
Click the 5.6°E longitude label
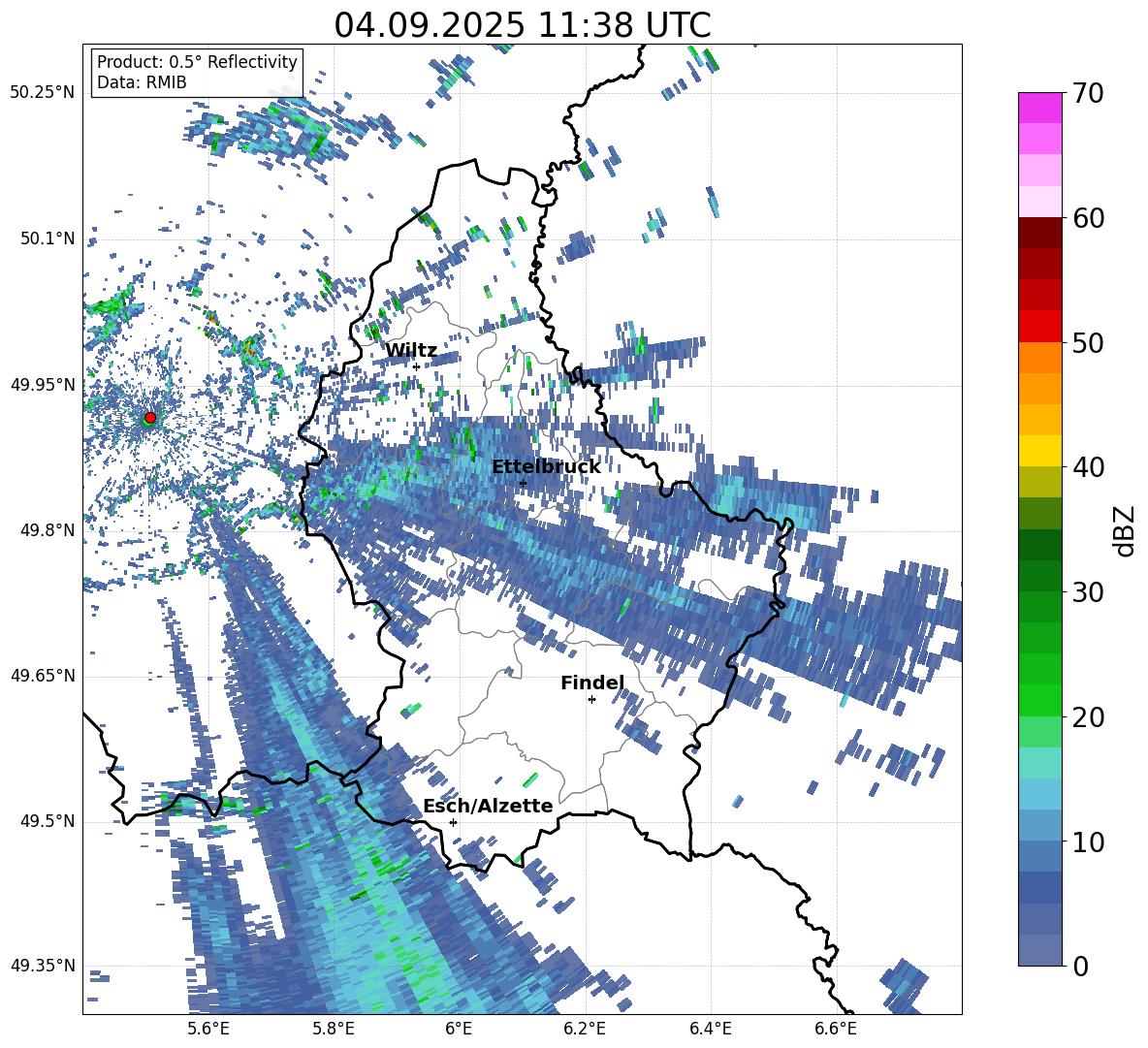tap(208, 1029)
